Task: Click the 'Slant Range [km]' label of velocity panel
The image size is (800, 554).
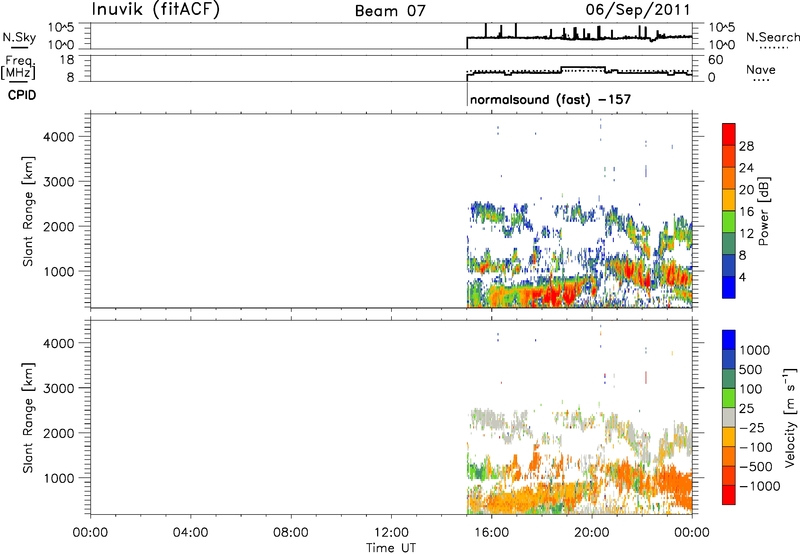Action: (x=28, y=417)
